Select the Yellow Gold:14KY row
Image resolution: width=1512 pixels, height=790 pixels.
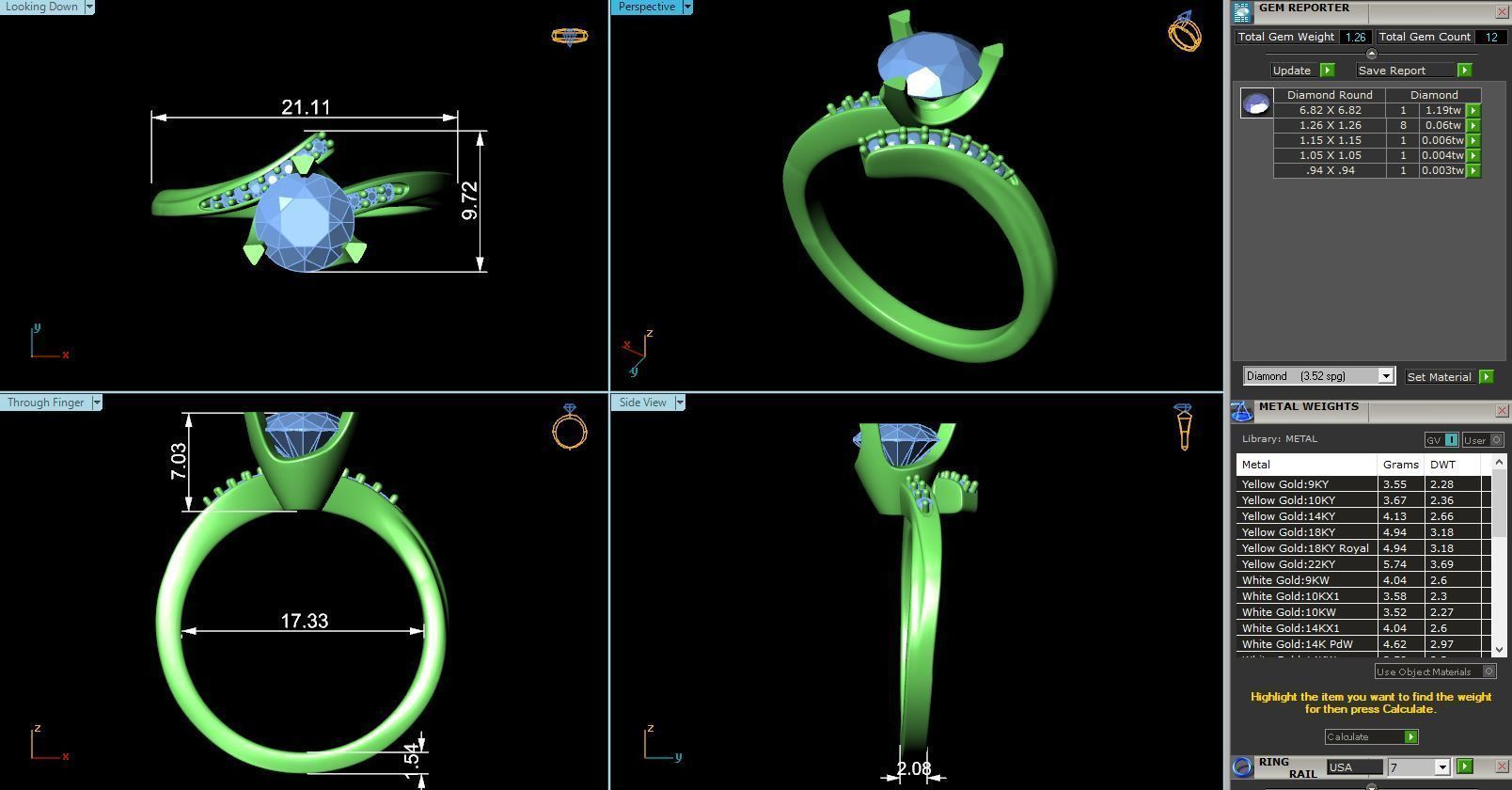[x=1363, y=516]
